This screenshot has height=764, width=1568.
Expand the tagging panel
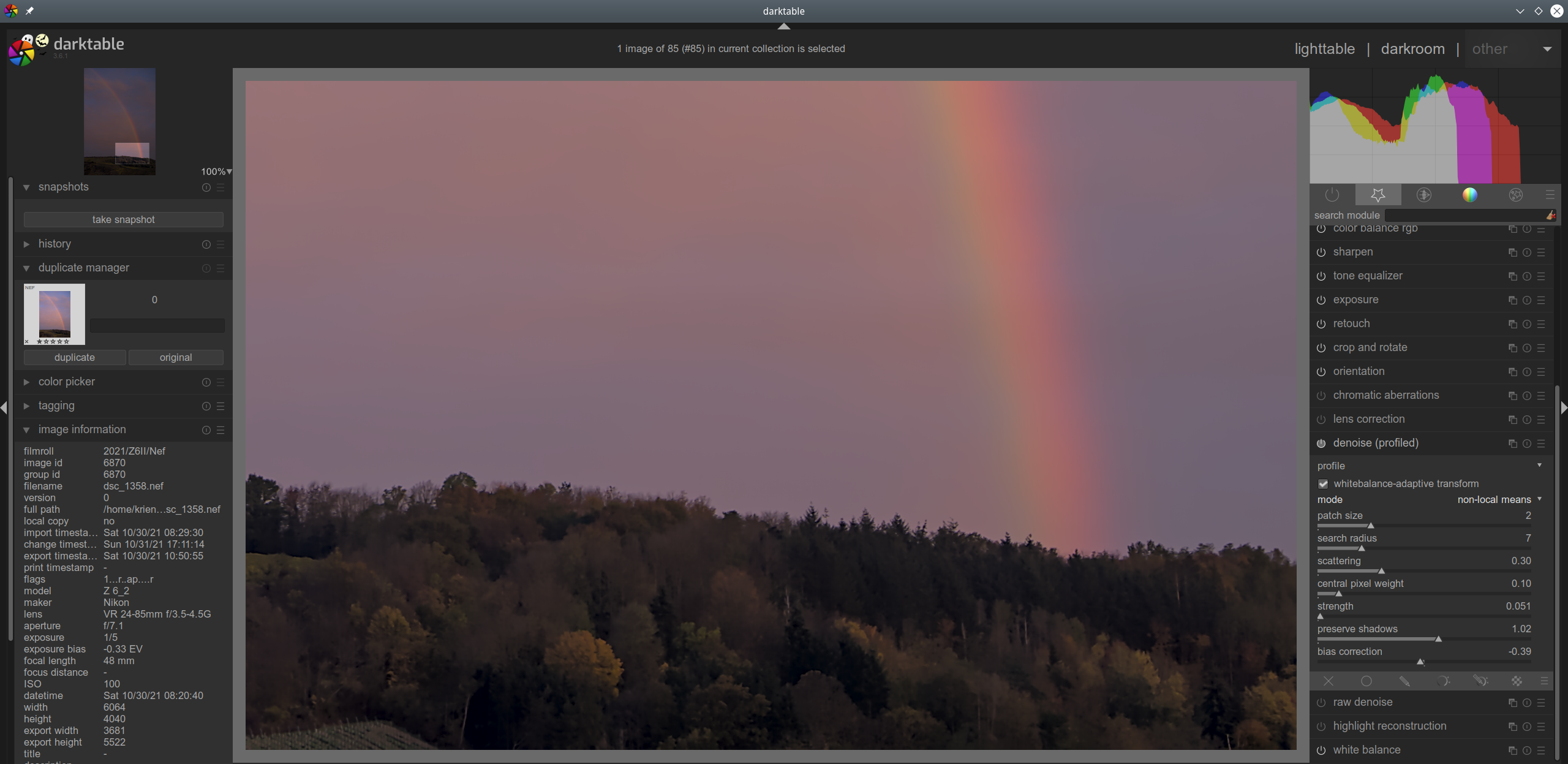click(56, 406)
